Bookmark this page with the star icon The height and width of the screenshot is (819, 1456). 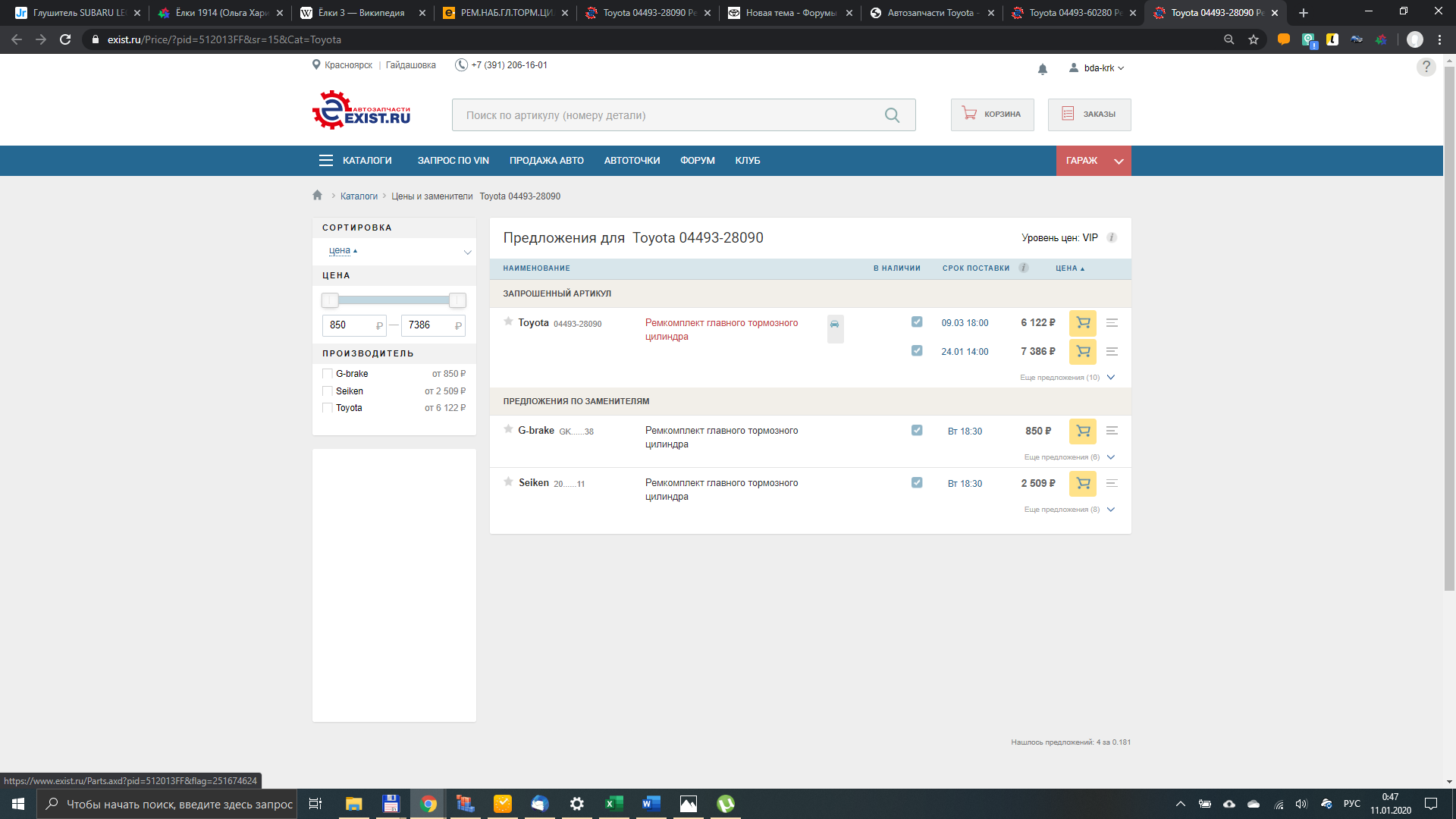(1254, 39)
